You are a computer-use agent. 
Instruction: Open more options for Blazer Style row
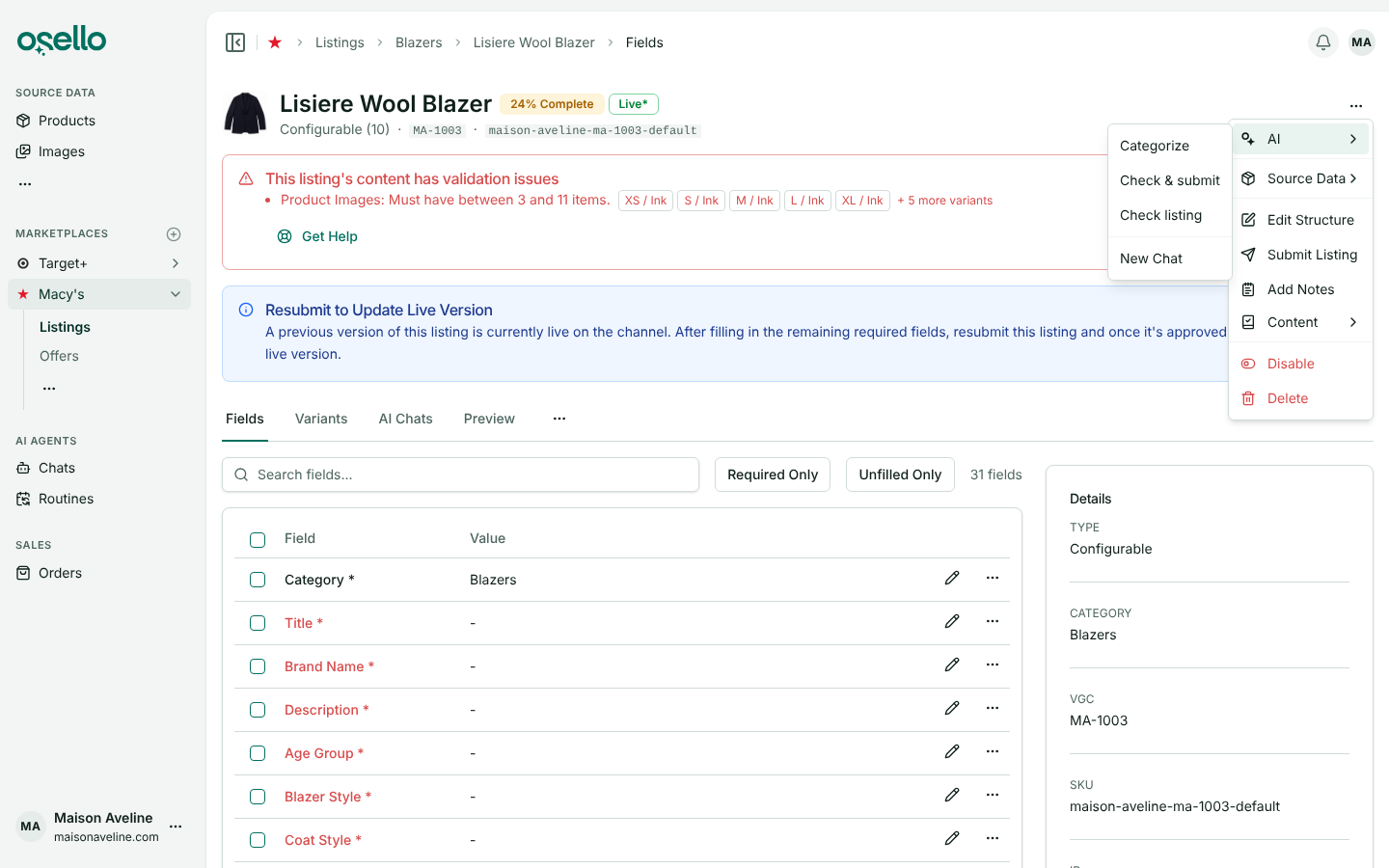click(x=993, y=795)
